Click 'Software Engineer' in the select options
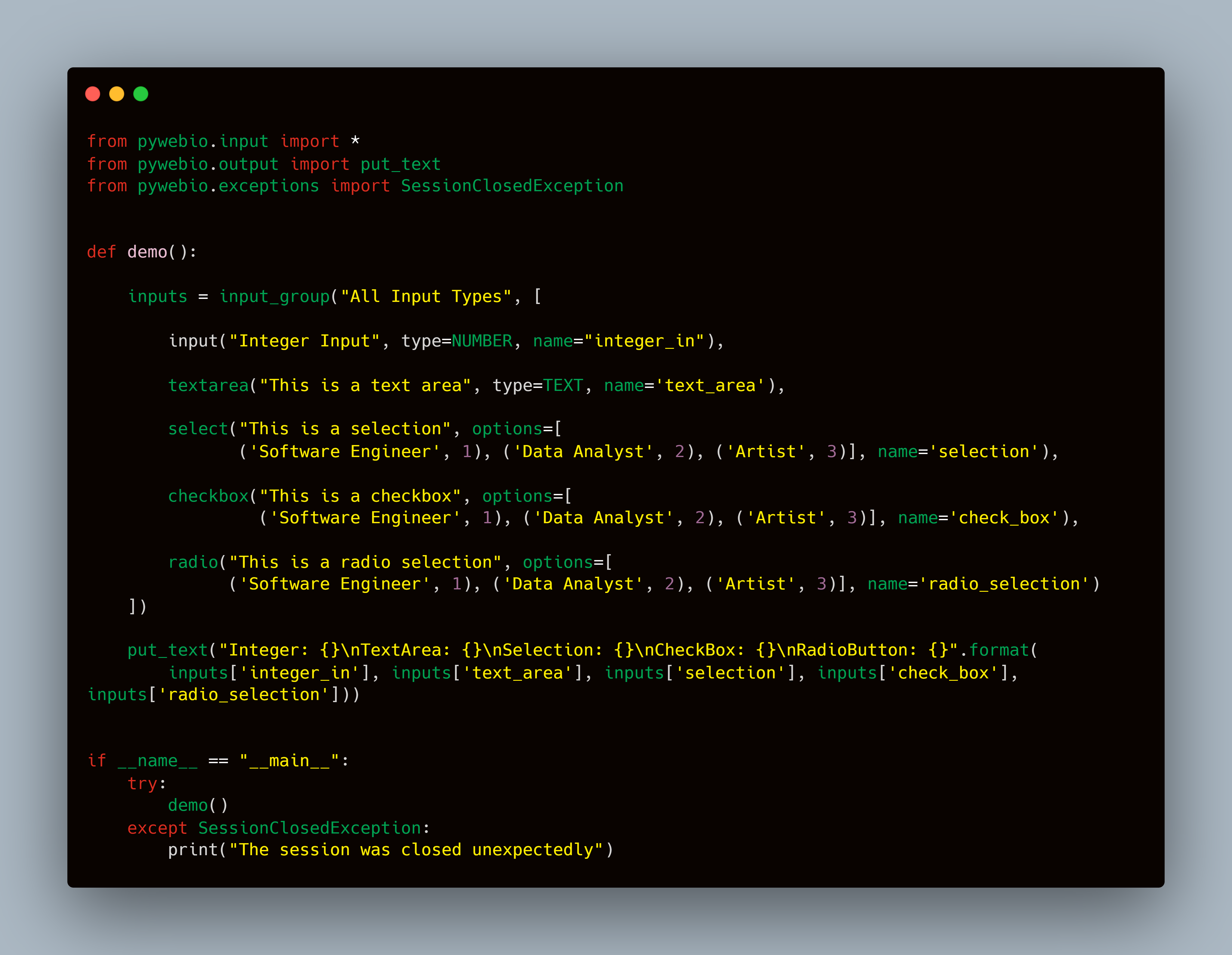 pyautogui.click(x=345, y=452)
